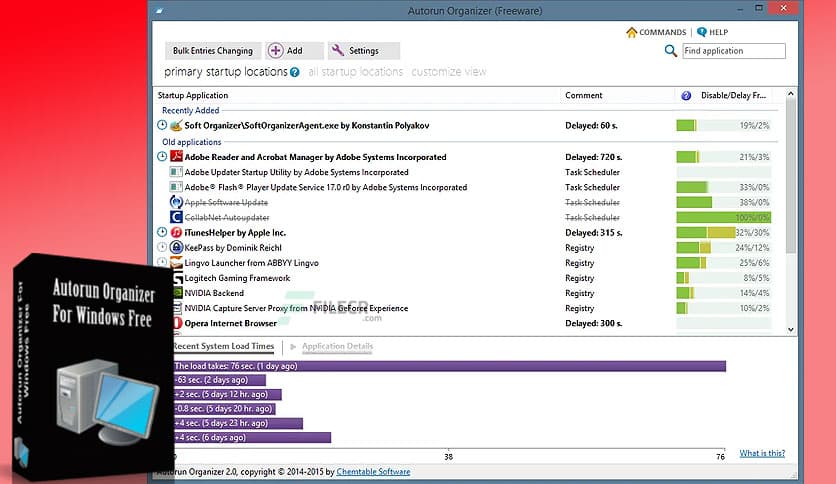This screenshot has width=836, height=484.
Task: Click the Soft Organizer application icon
Action: pos(176,126)
